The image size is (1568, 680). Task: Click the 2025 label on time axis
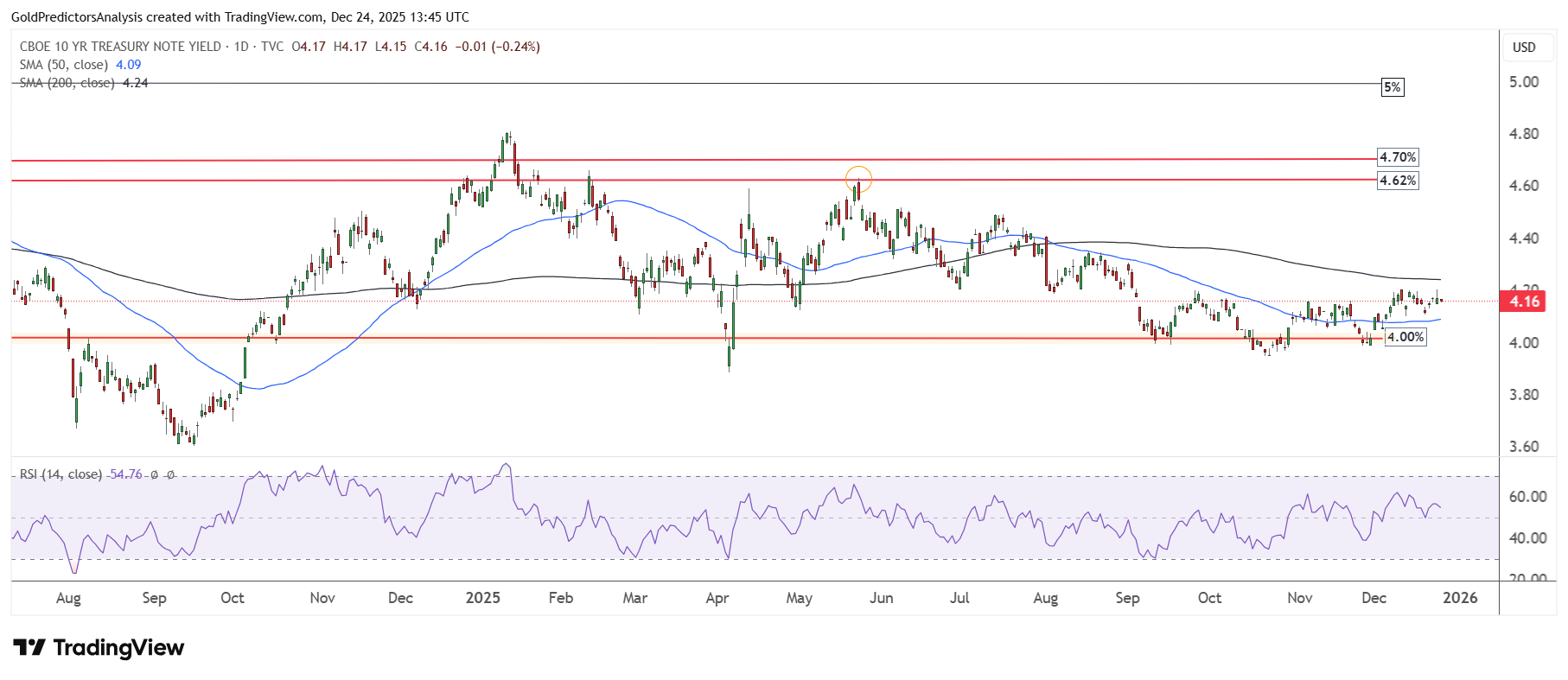tap(483, 598)
